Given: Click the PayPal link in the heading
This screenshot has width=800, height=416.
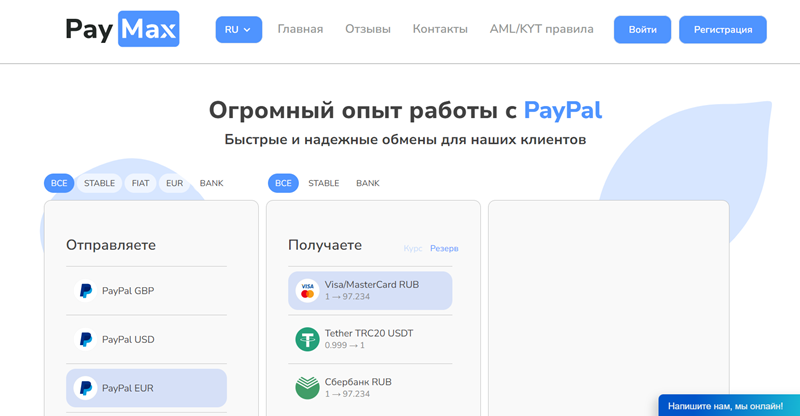Looking at the screenshot, I should pyautogui.click(x=563, y=111).
